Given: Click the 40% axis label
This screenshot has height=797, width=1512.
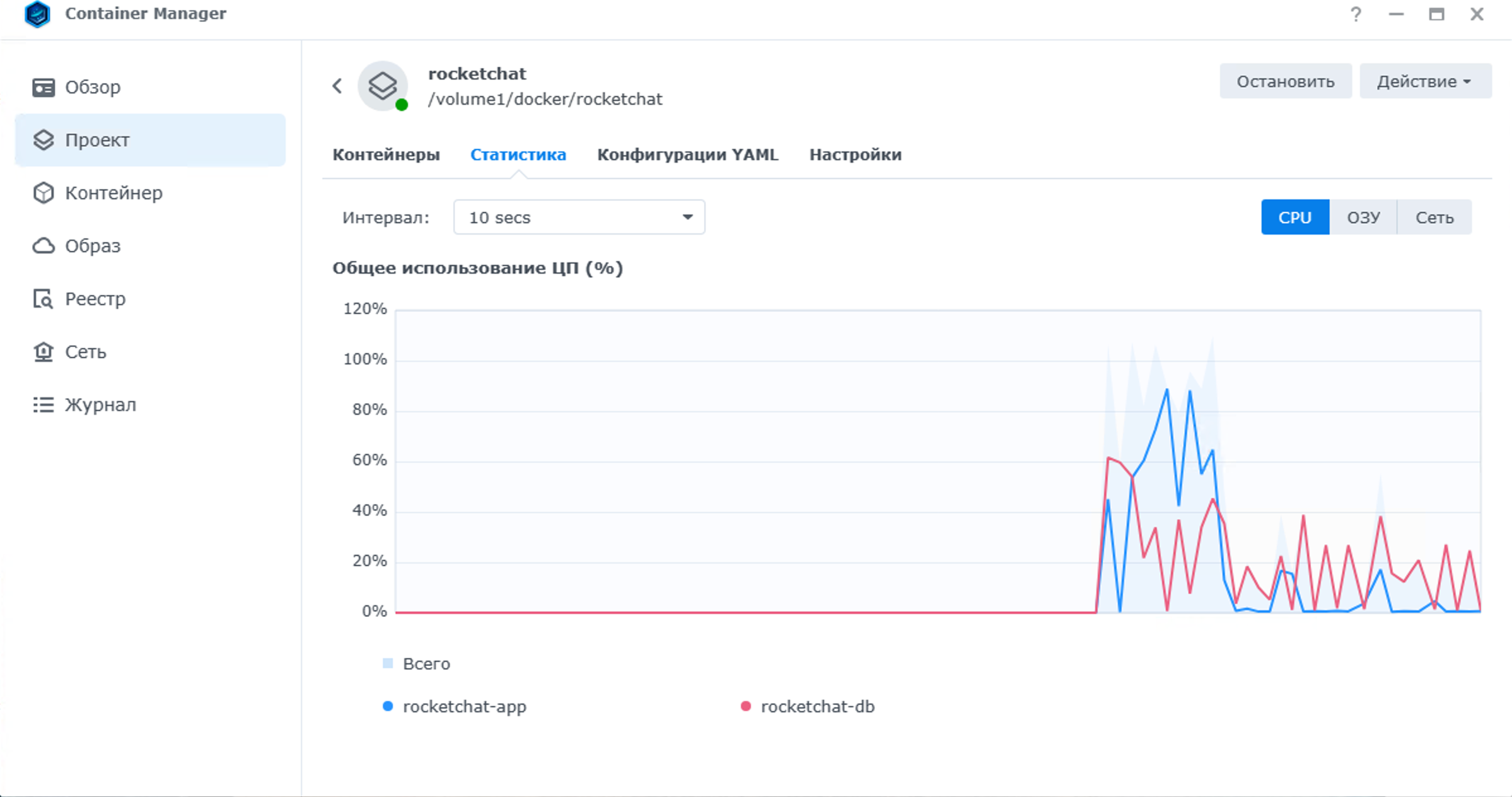Looking at the screenshot, I should 369,511.
